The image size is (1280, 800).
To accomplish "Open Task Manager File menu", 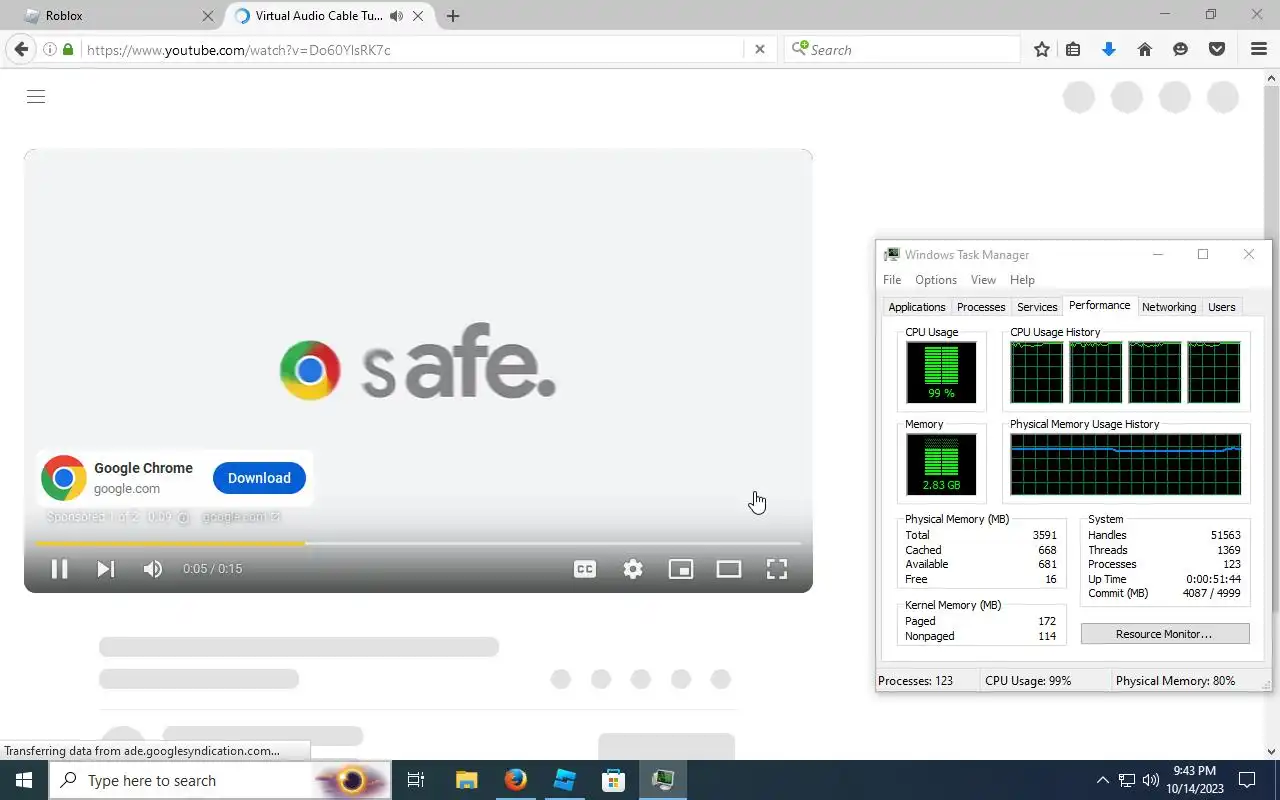I will coord(892,280).
